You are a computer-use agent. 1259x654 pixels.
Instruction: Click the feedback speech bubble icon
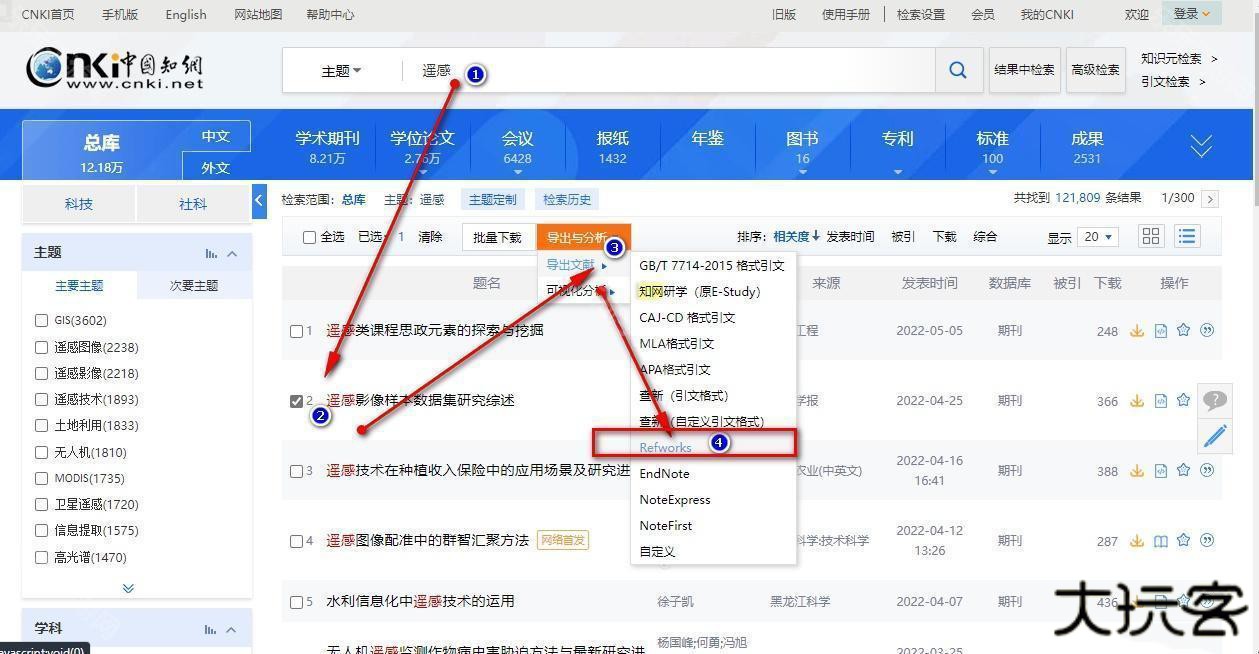[x=1215, y=400]
